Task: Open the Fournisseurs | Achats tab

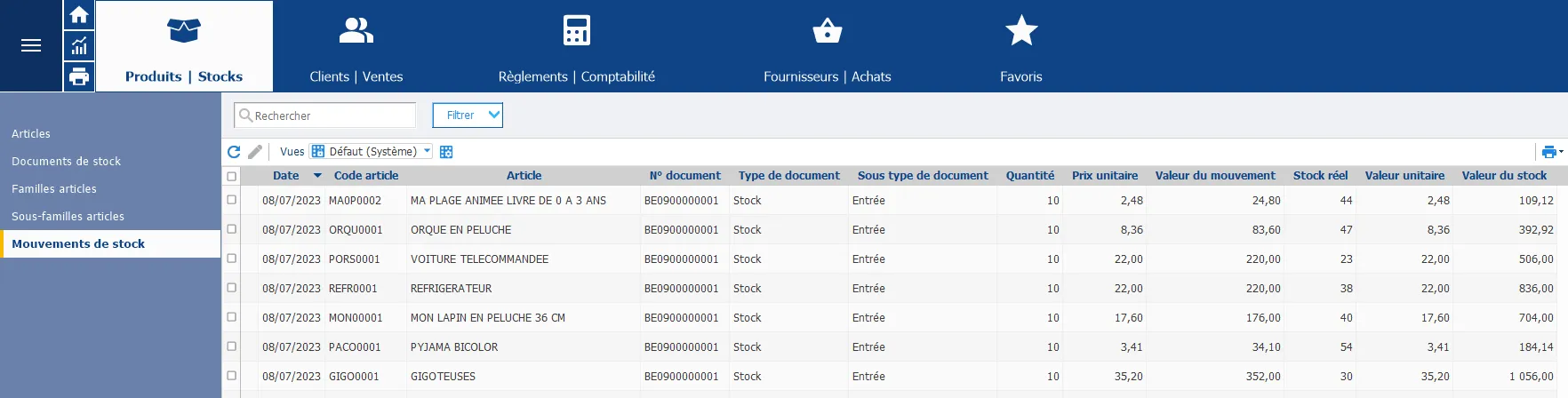Action: tap(827, 46)
